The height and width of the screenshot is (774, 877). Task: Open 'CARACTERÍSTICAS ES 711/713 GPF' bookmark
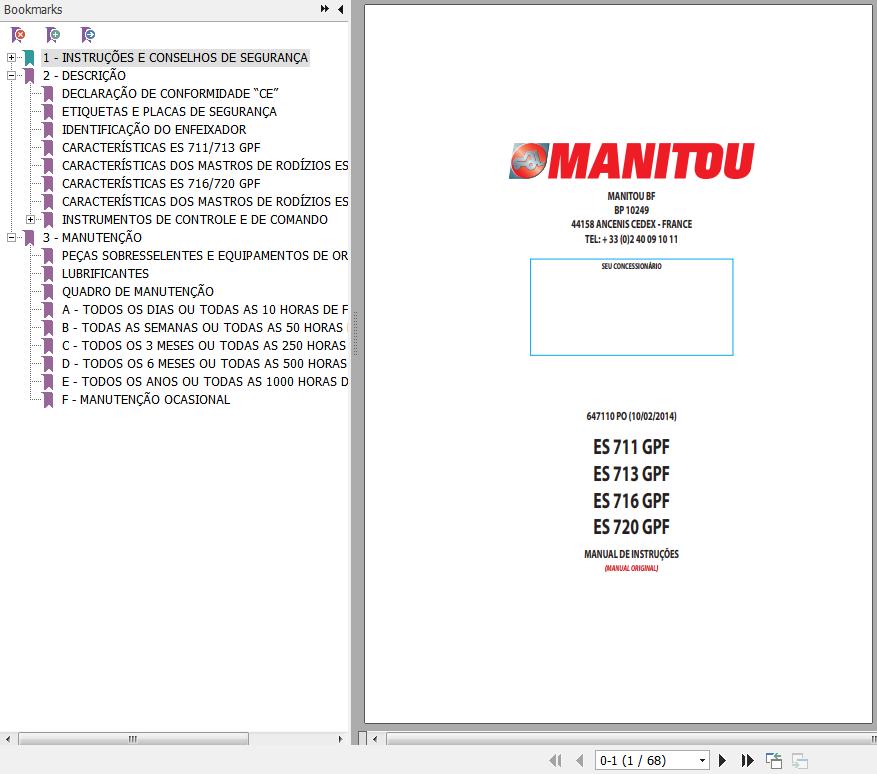pyautogui.click(x=161, y=148)
